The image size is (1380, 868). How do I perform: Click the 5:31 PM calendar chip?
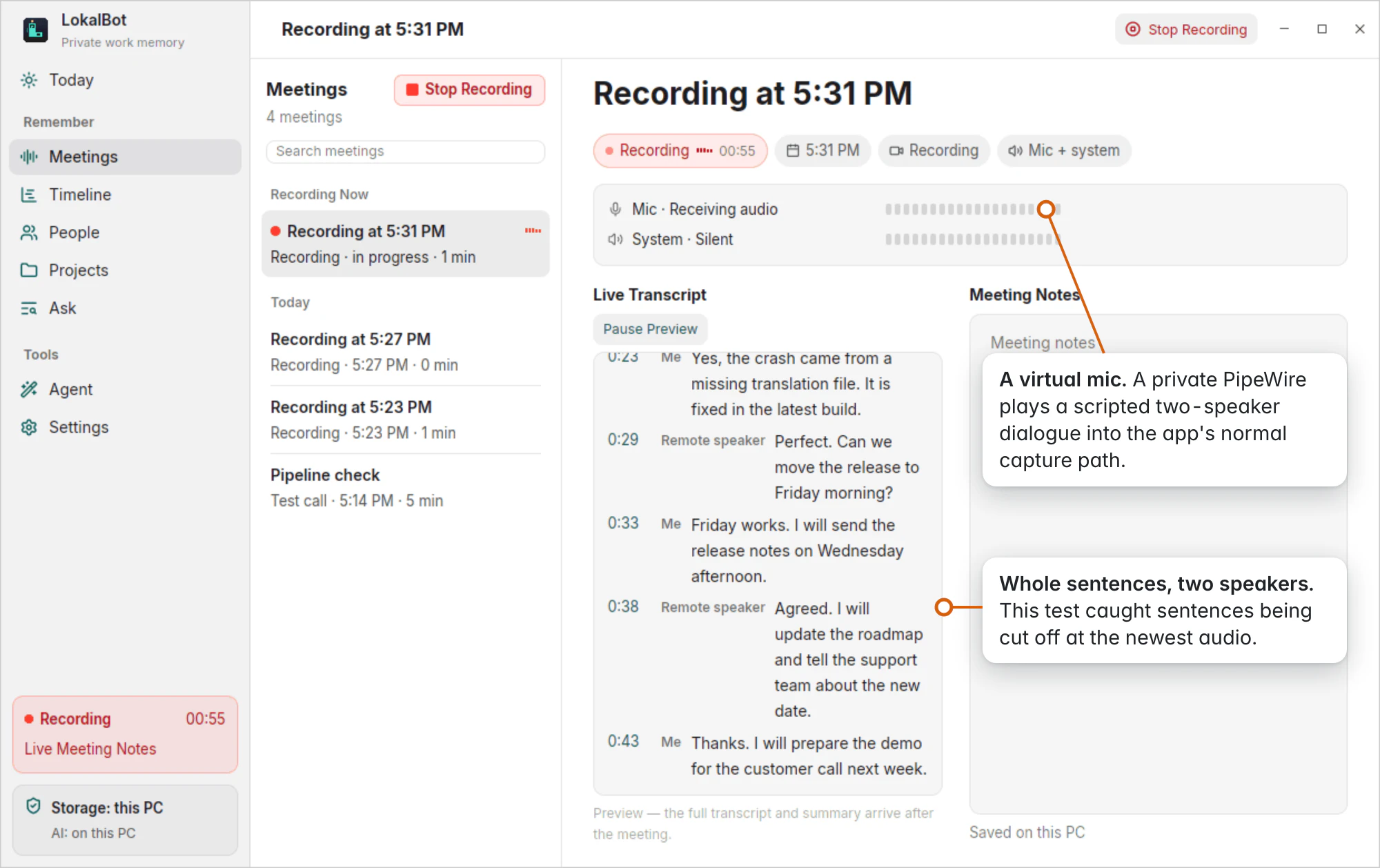[x=822, y=150]
